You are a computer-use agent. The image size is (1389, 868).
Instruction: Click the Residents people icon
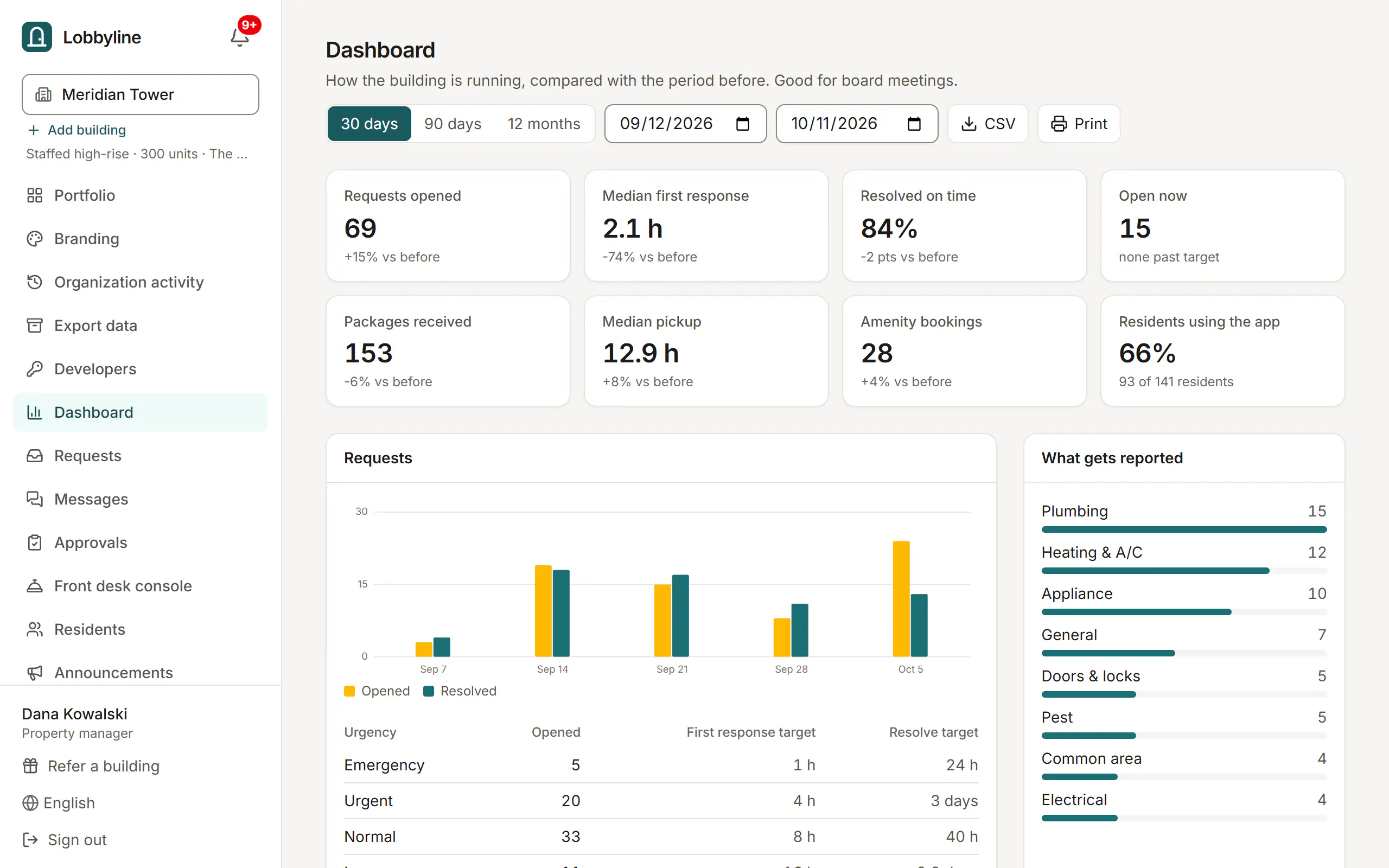coord(34,629)
